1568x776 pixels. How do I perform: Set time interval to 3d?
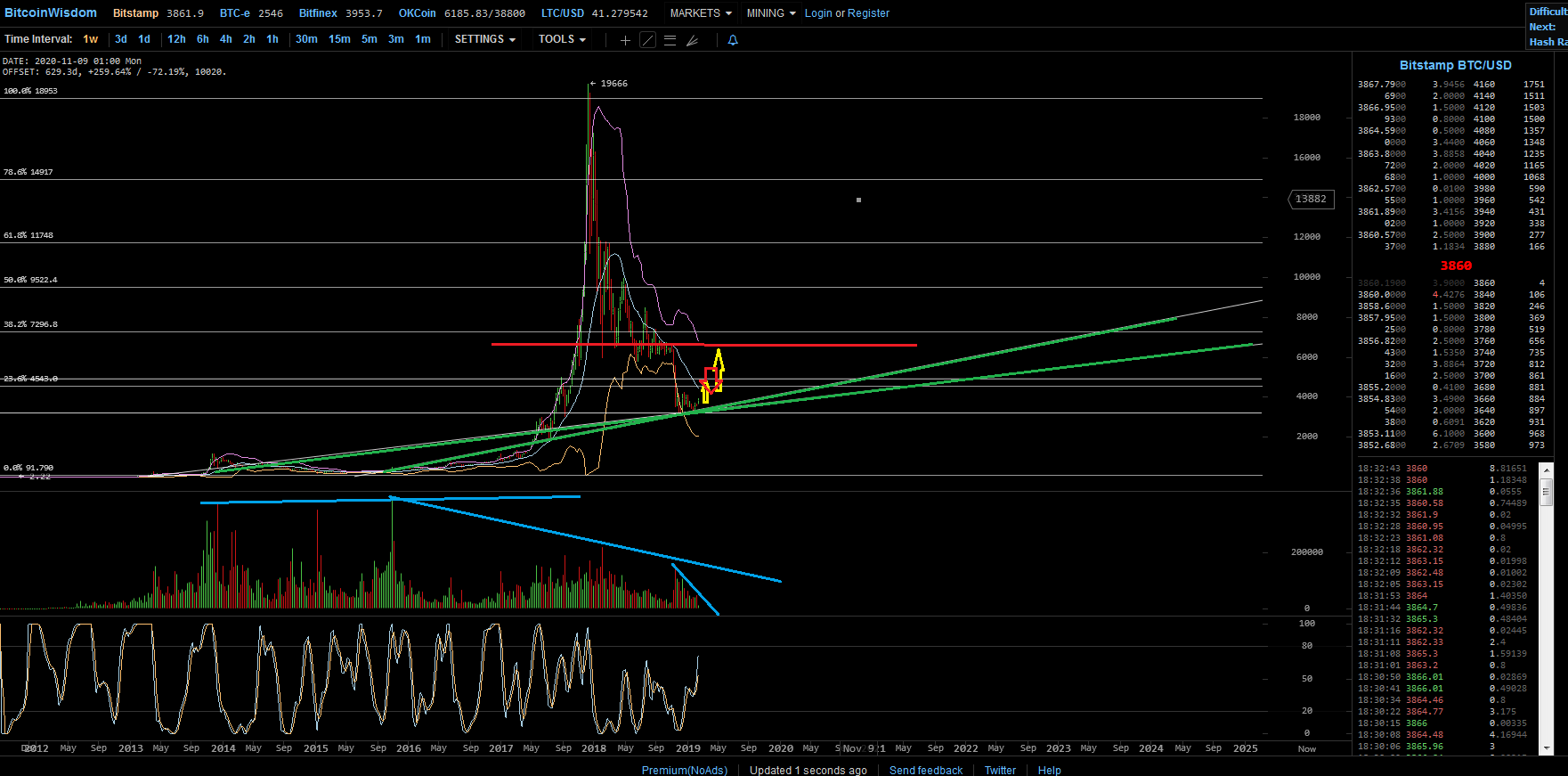(x=121, y=39)
